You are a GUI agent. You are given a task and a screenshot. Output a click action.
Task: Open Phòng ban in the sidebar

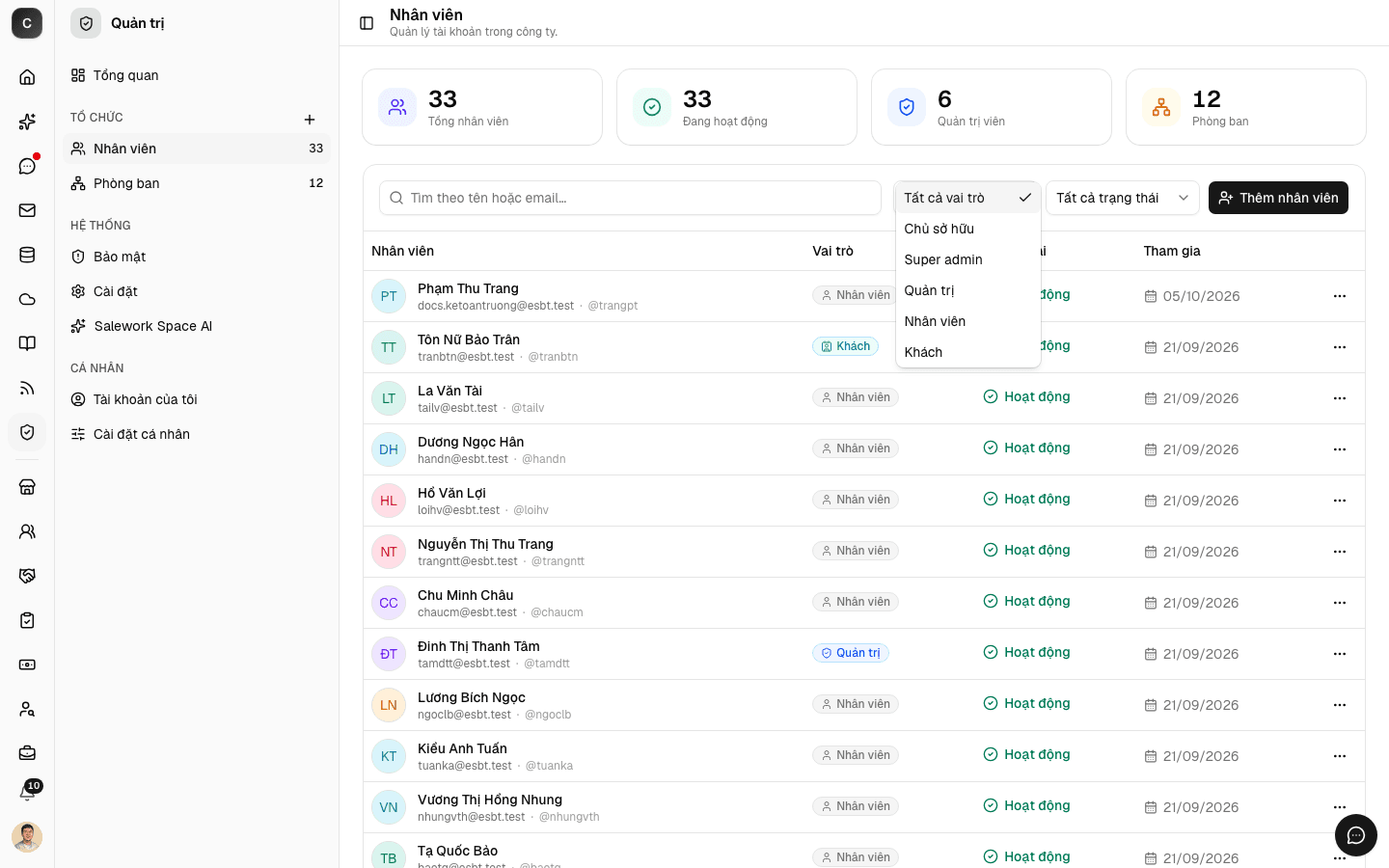click(x=197, y=183)
